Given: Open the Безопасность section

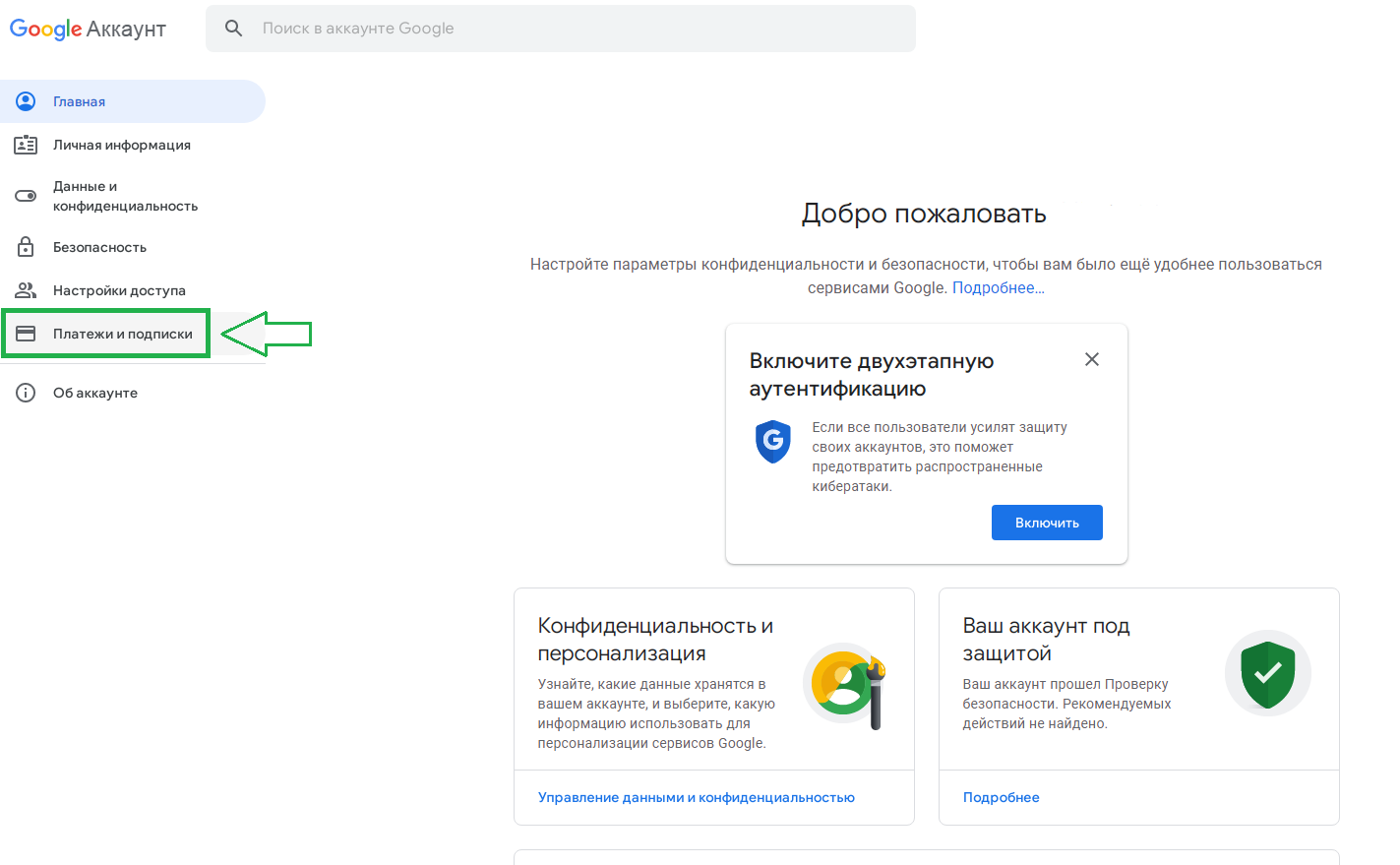Looking at the screenshot, I should coord(133,247).
